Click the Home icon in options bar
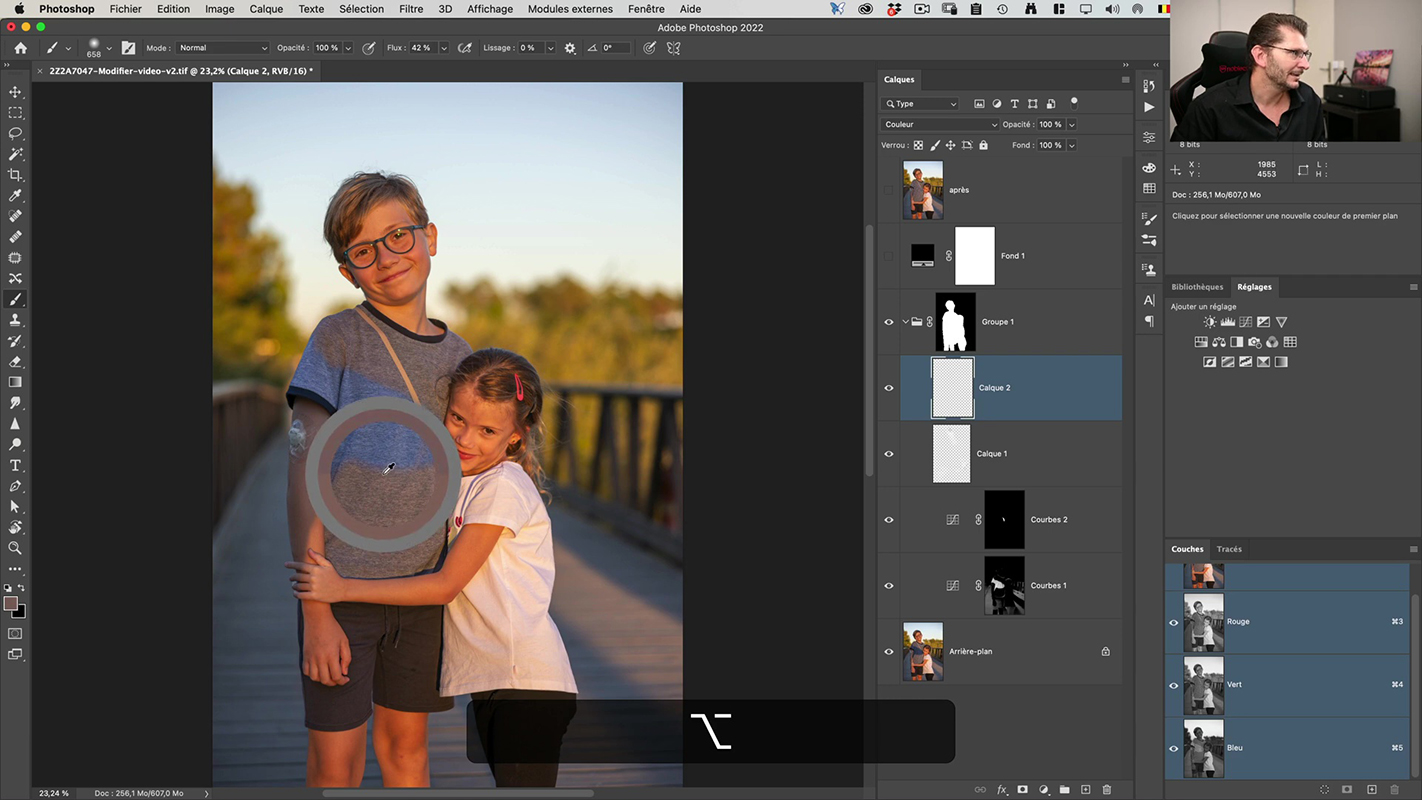Screen dimensions: 1422x800 click(20, 48)
